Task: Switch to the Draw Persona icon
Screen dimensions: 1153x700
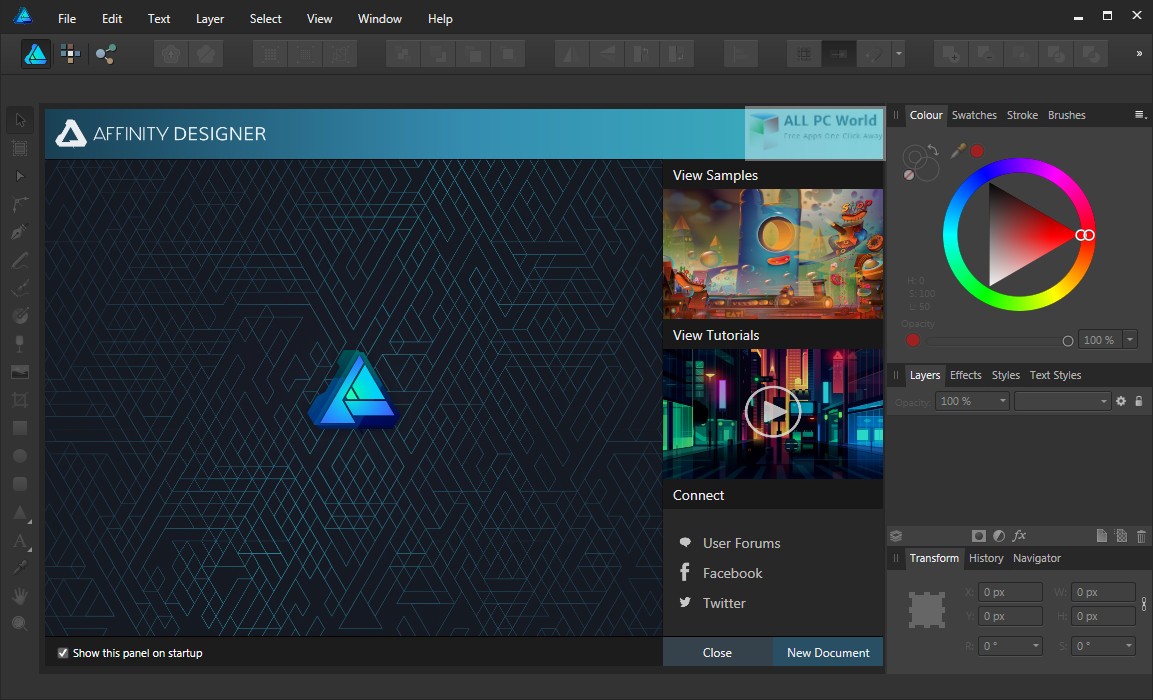Action: (36, 54)
